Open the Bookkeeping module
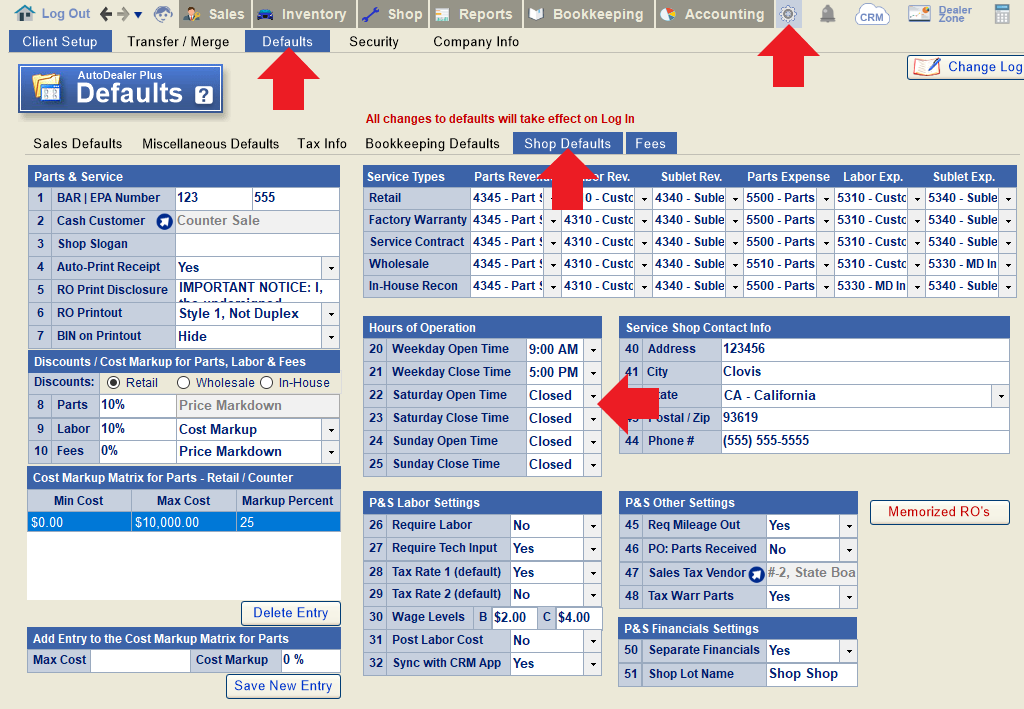 point(588,14)
